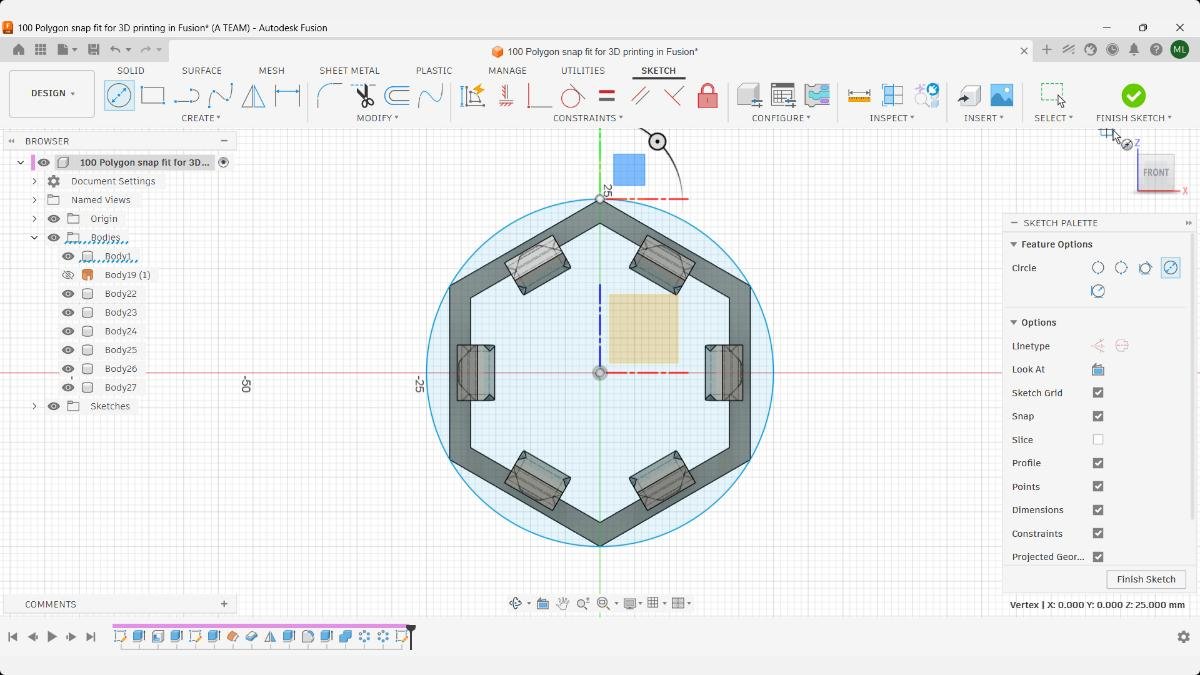Switch to the SOLID tab
This screenshot has width=1200, height=675.
point(131,71)
